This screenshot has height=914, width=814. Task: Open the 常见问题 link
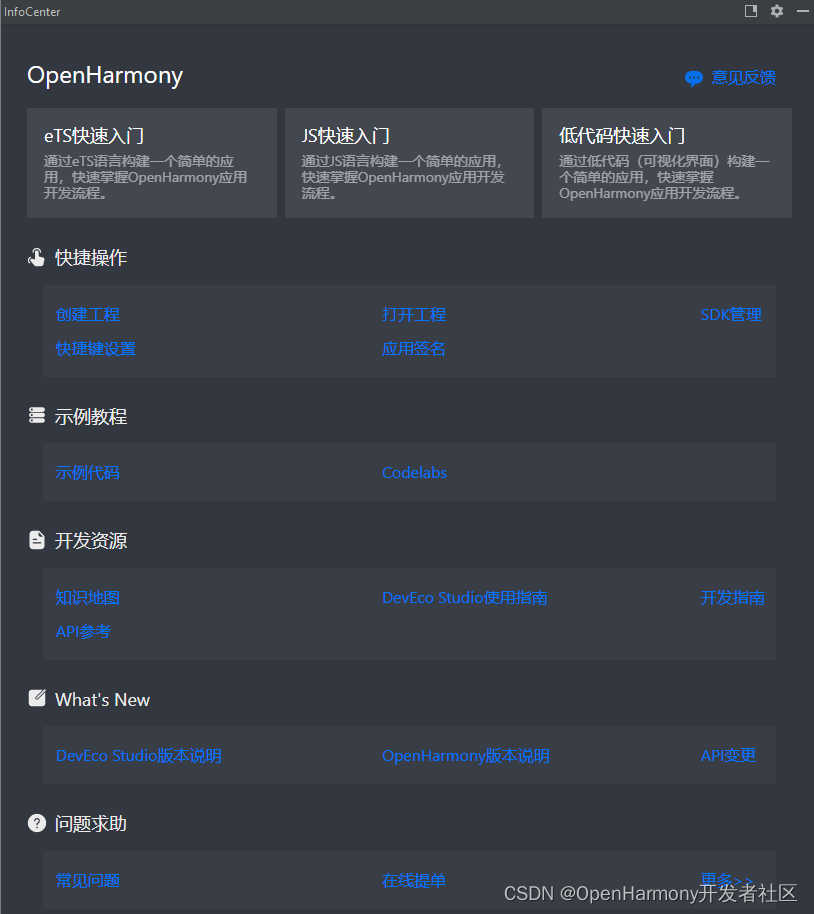[x=87, y=881]
